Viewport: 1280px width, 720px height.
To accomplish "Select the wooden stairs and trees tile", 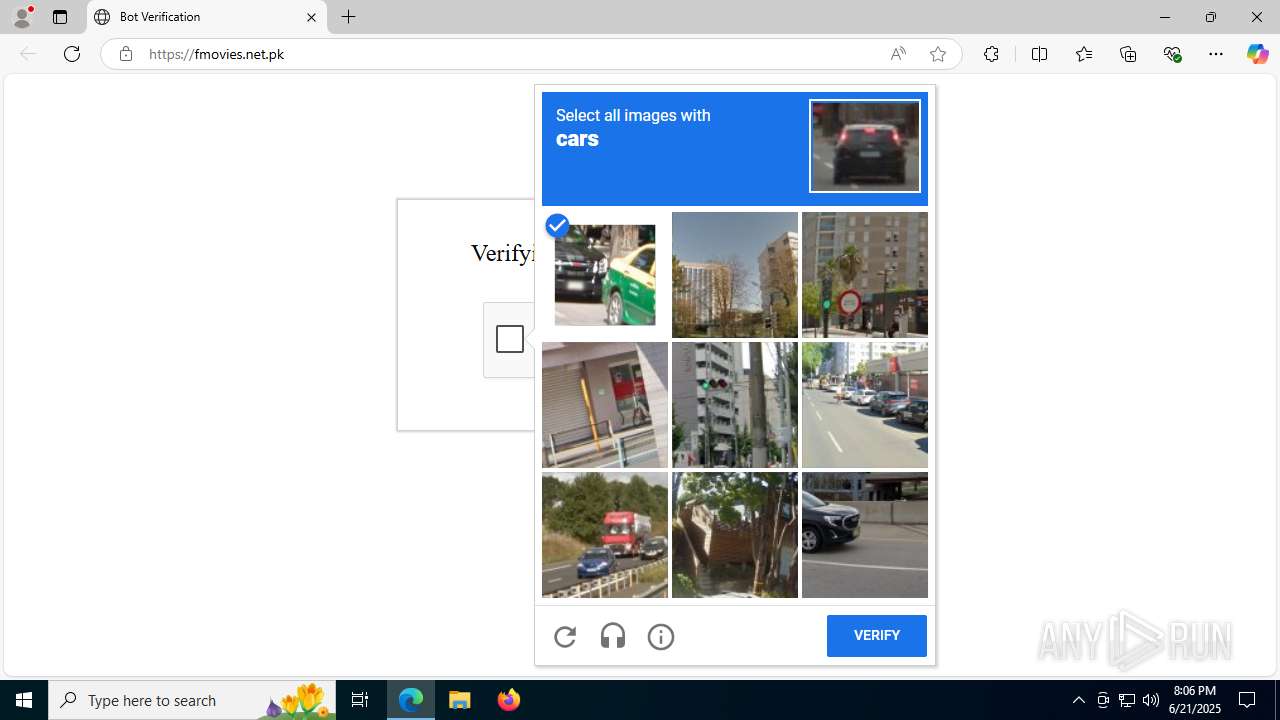I will pyautogui.click(x=735, y=535).
